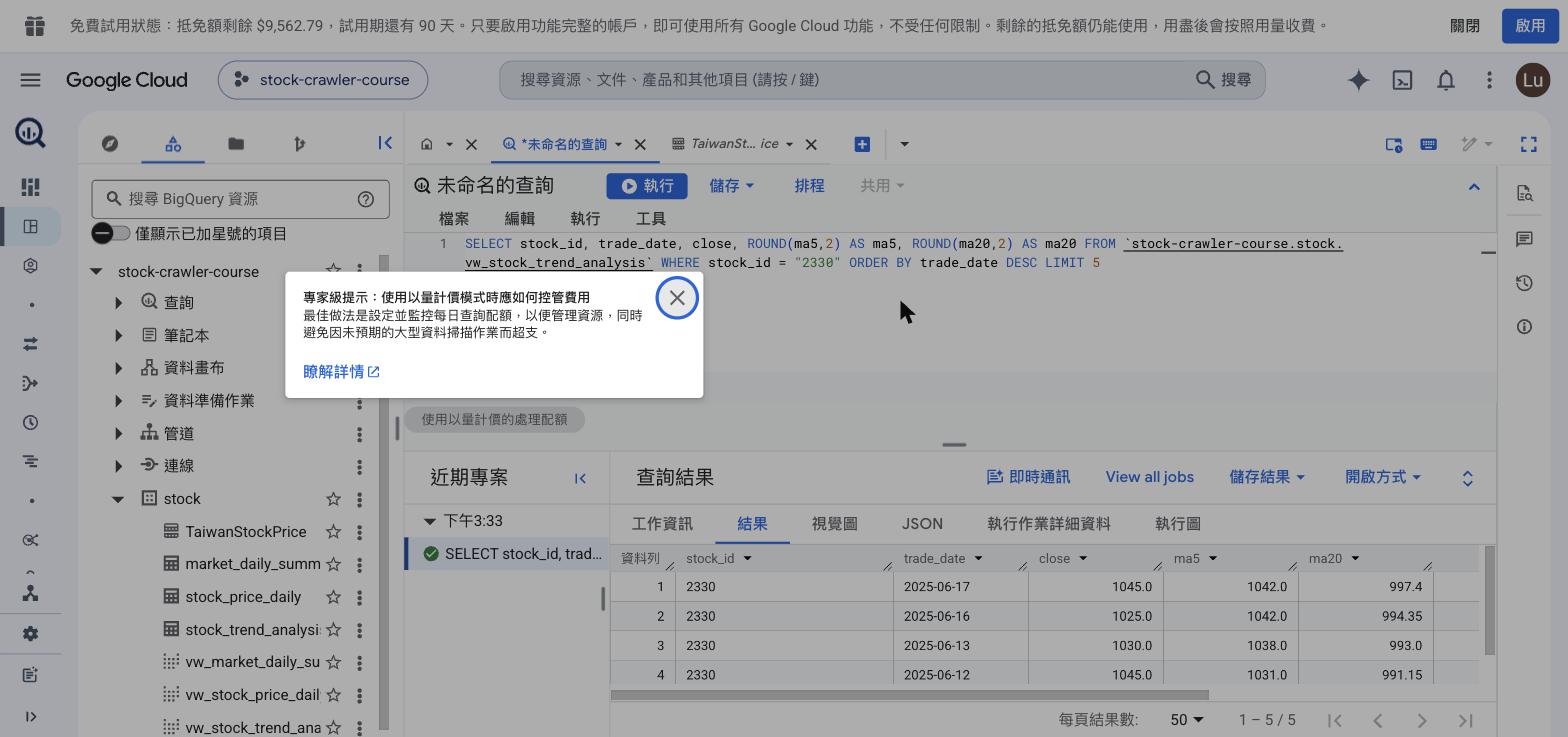Image resolution: width=1568 pixels, height=737 pixels.
Task: Follow the 瞭解詳情 link
Action: click(x=341, y=372)
